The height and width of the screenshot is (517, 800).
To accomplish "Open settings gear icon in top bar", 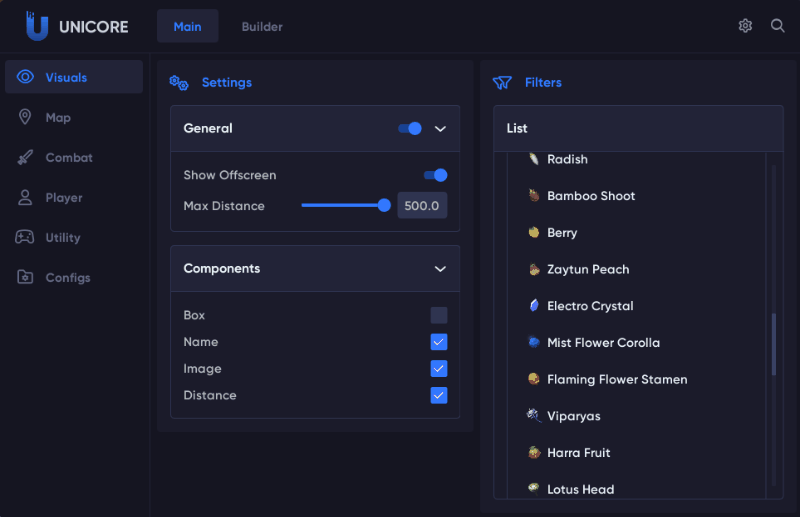I will click(745, 26).
